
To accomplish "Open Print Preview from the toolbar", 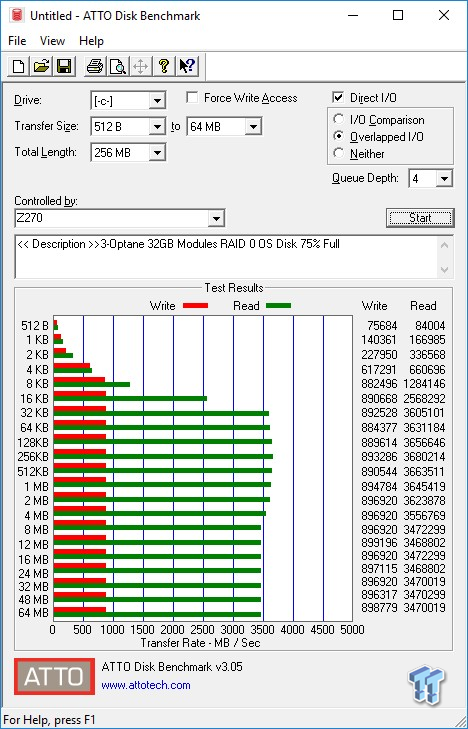I will click(118, 66).
